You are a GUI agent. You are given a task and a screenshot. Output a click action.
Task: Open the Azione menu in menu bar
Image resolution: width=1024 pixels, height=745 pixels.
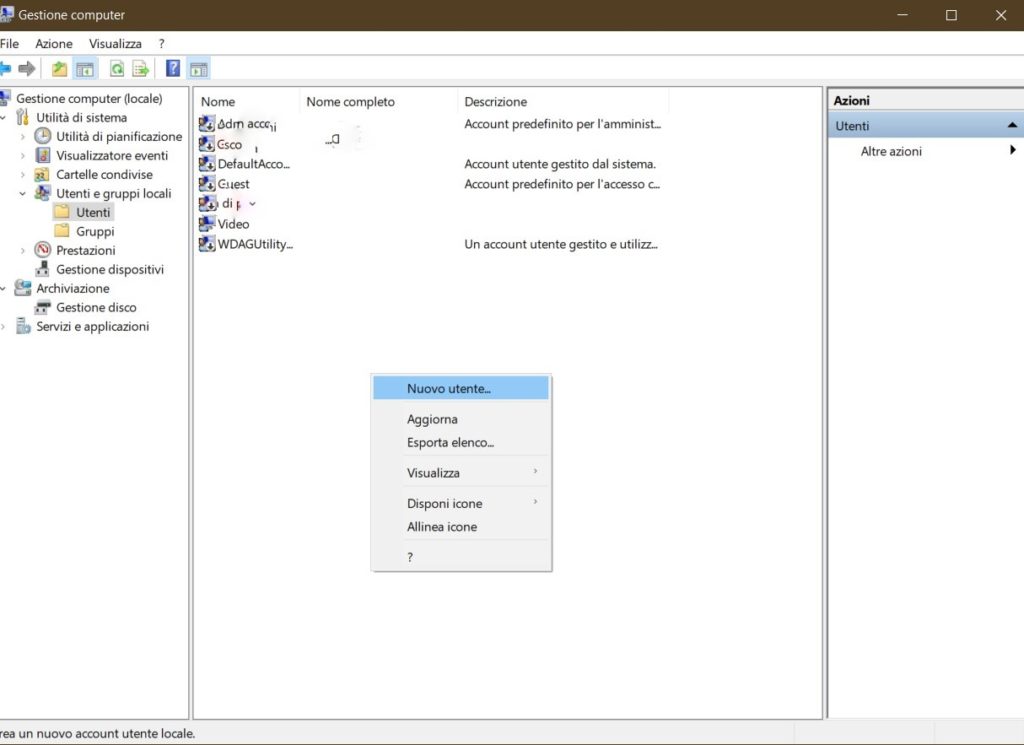click(x=54, y=44)
